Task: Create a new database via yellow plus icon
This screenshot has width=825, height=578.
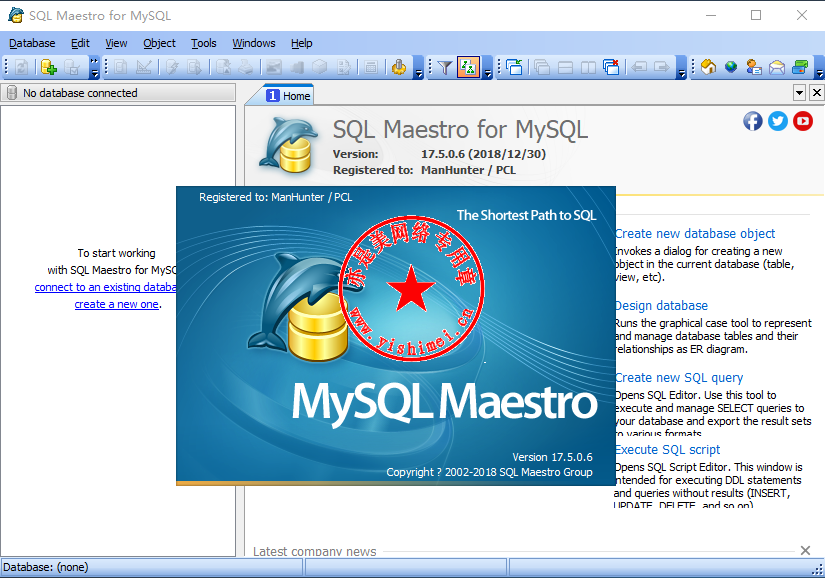Action: point(48,67)
